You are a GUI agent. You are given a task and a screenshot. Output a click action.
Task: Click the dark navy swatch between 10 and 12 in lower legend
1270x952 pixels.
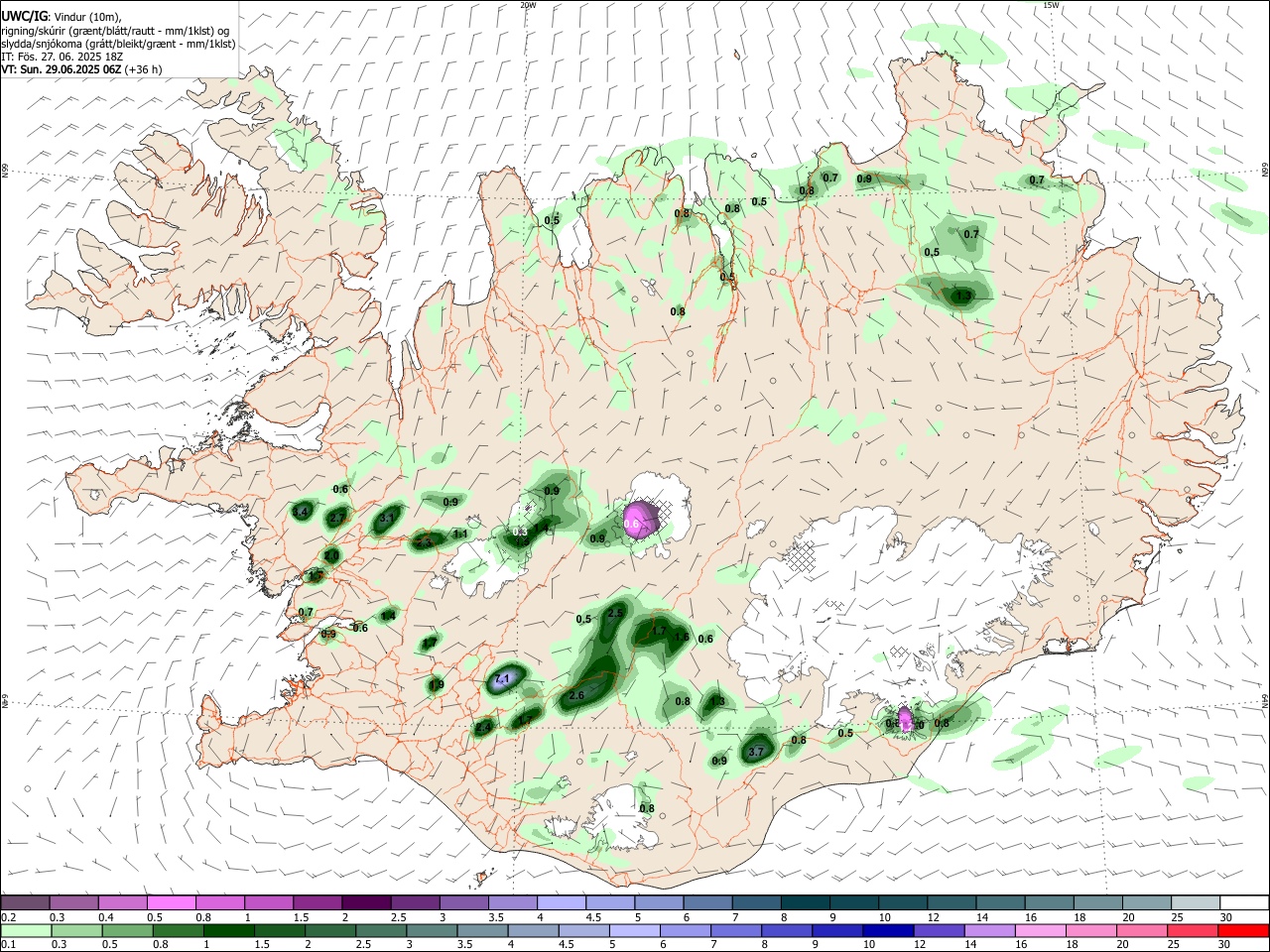click(x=886, y=931)
